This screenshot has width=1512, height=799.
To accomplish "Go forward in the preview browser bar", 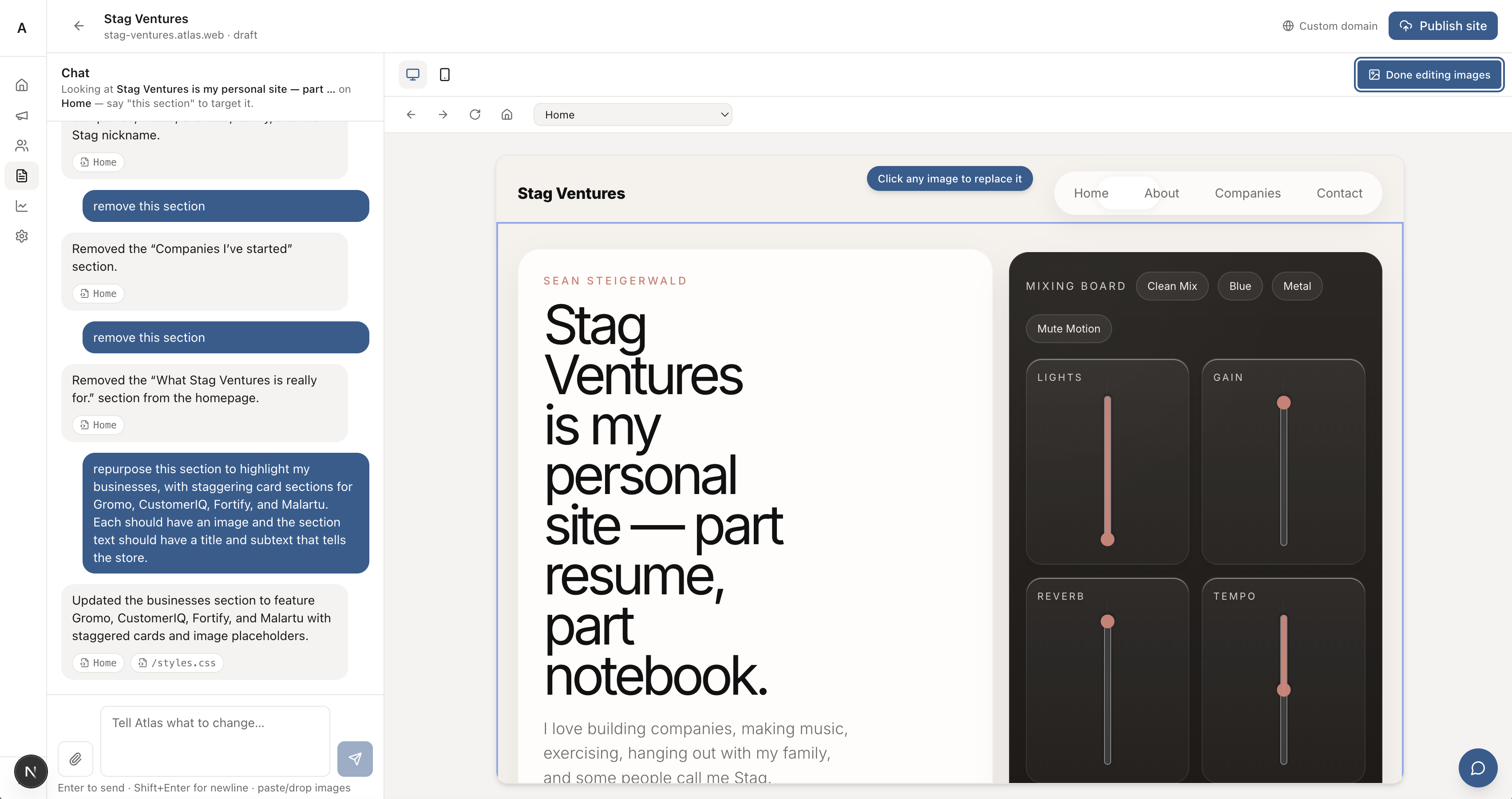I will click(443, 115).
